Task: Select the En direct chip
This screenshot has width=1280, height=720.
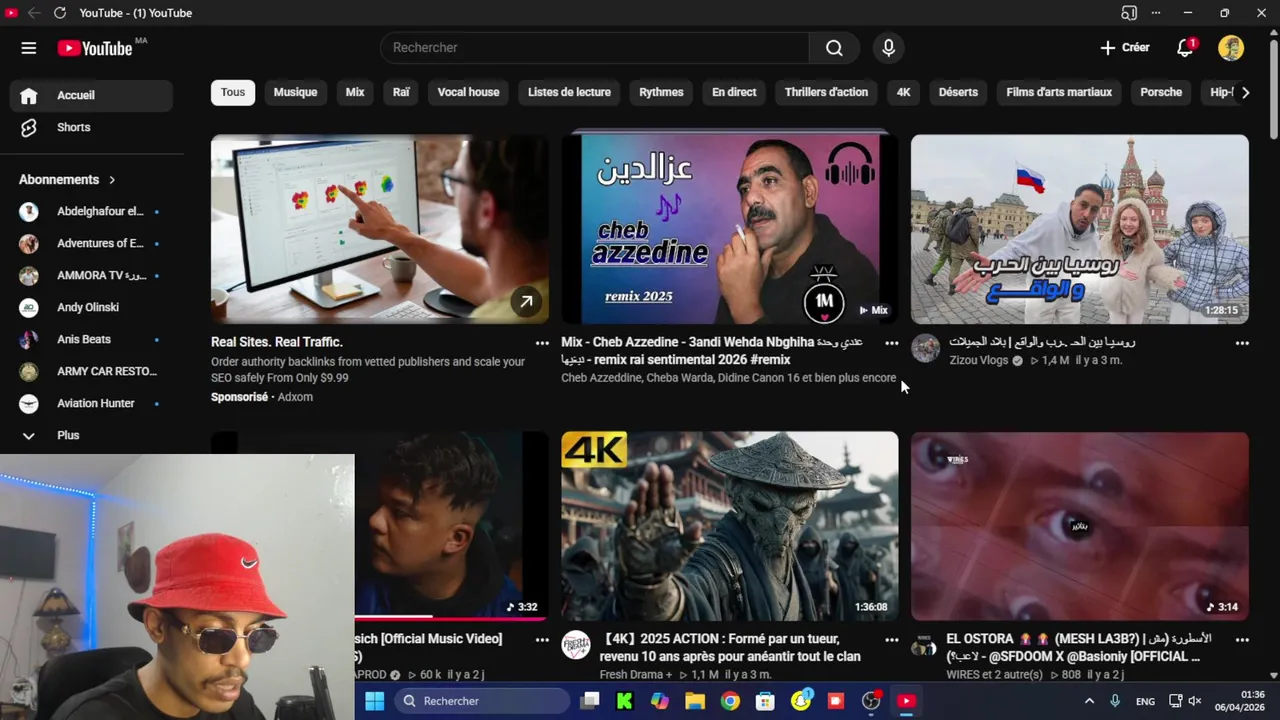Action: (734, 92)
